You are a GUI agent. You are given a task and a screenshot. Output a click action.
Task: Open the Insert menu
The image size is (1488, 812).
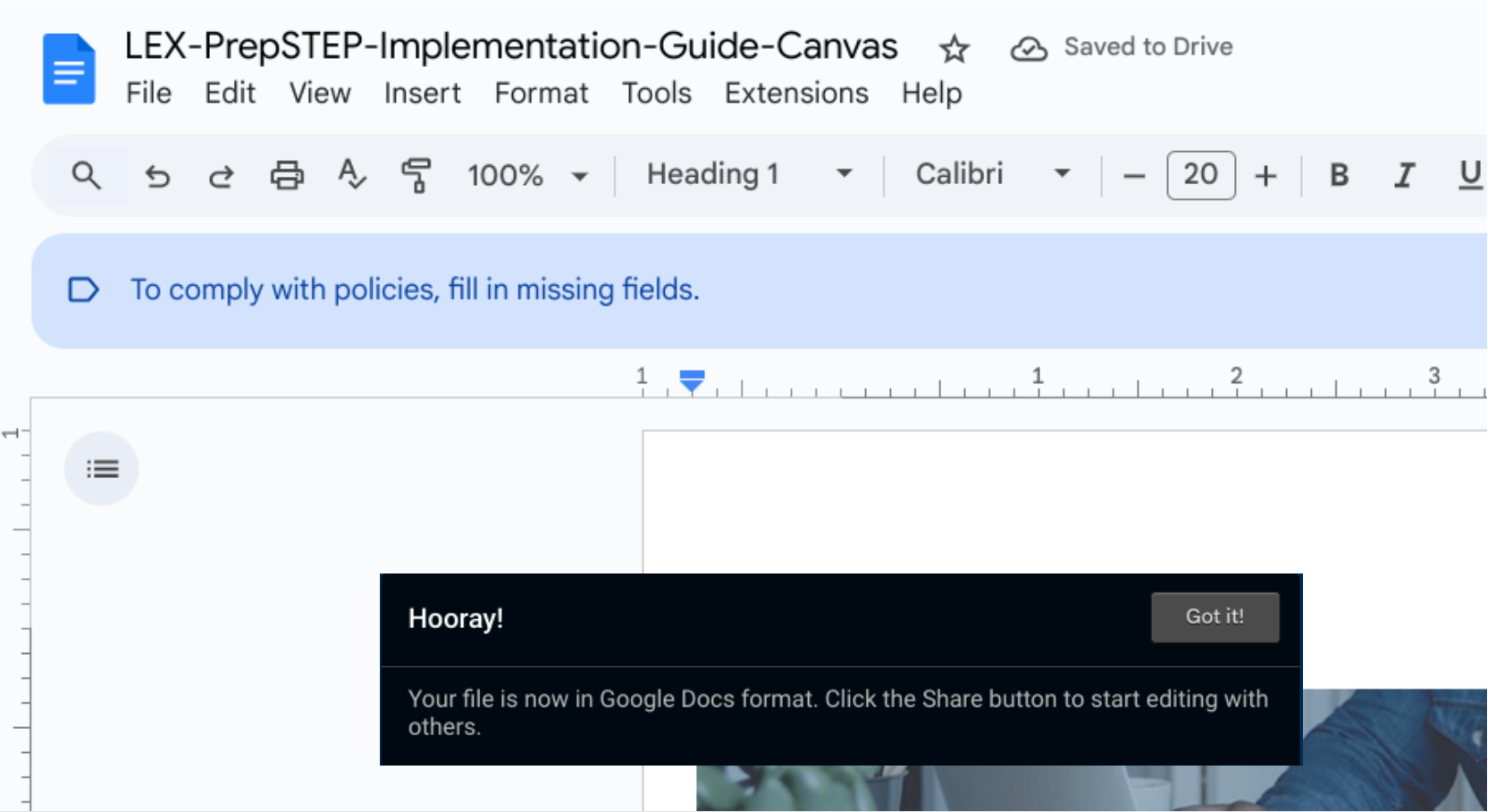pos(422,93)
